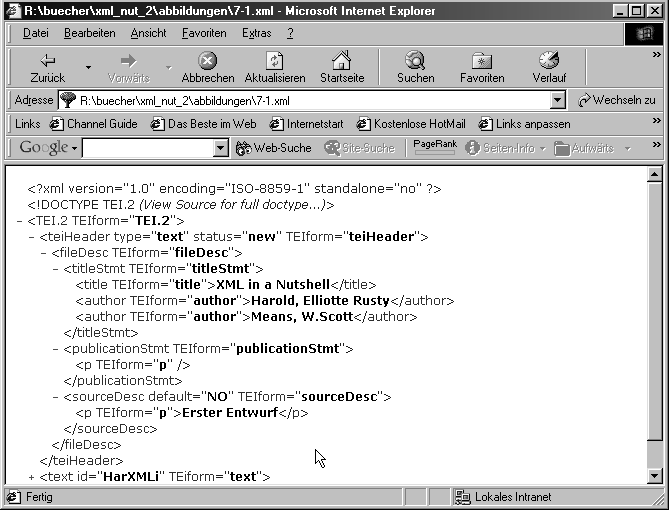Open Google search field dropdown arrow
669x510 pixels.
click(221, 148)
